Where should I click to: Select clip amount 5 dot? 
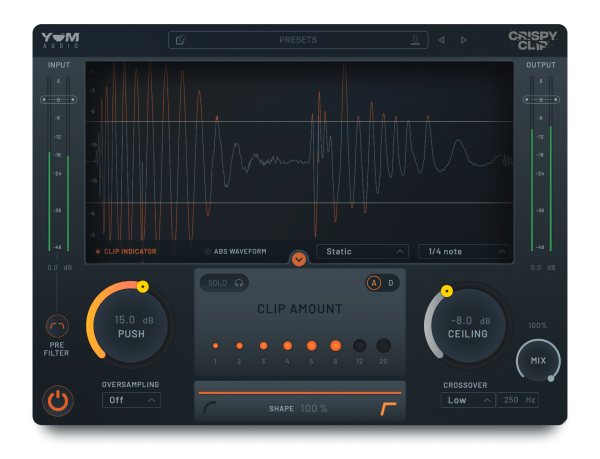[x=311, y=346]
